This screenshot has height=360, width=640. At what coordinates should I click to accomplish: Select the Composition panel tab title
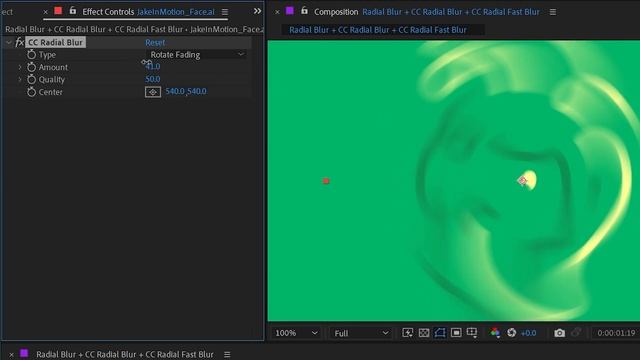[x=427, y=12]
